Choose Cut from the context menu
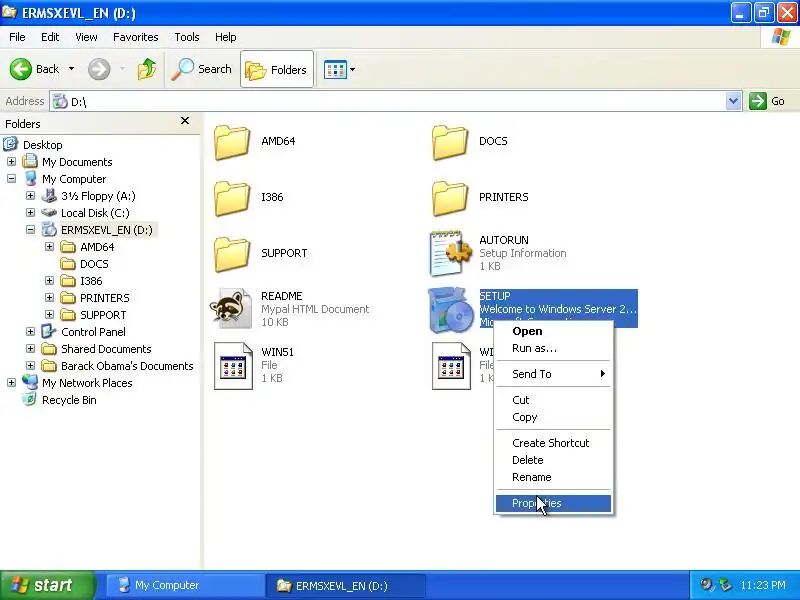The width and height of the screenshot is (800, 600). (553, 400)
